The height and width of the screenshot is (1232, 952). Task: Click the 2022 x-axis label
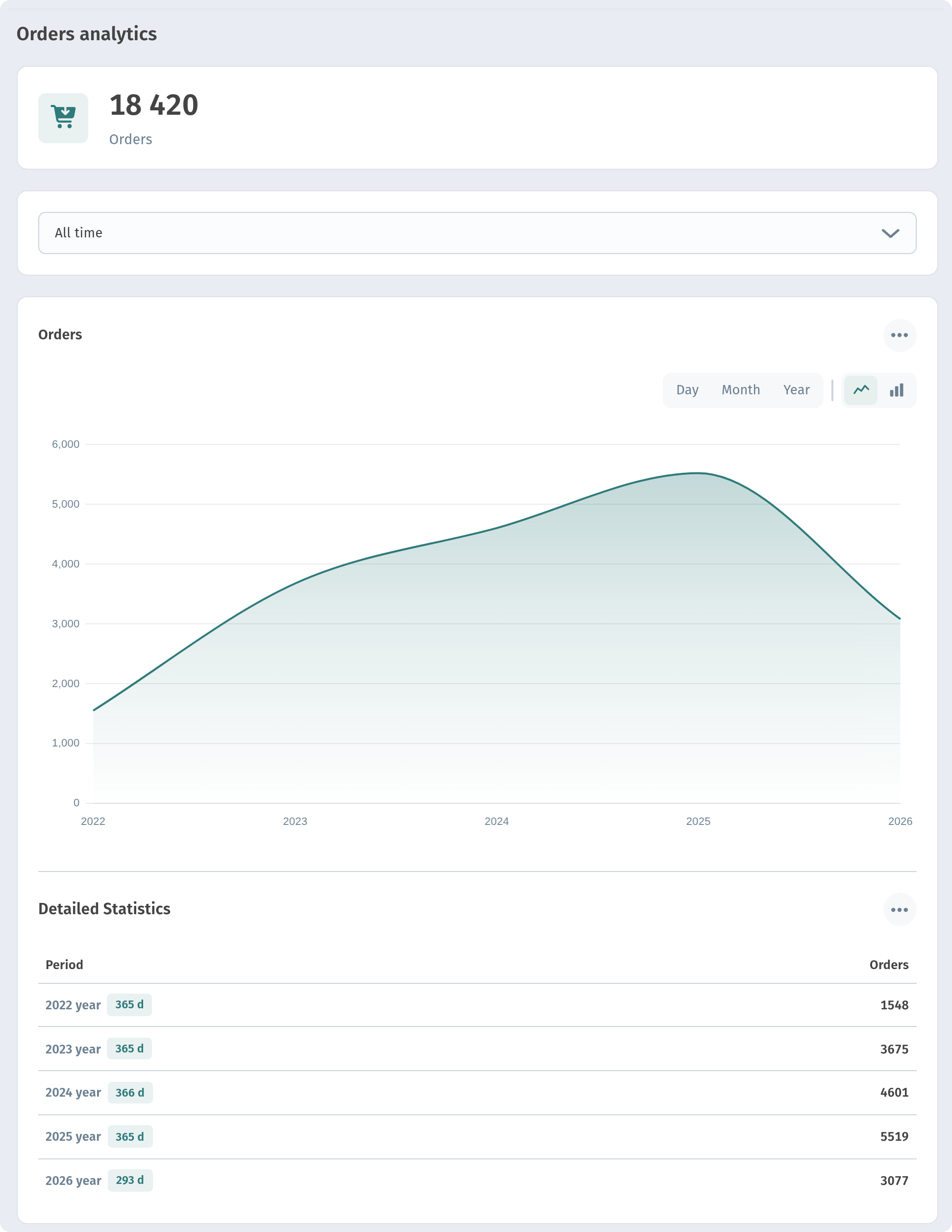tap(93, 821)
